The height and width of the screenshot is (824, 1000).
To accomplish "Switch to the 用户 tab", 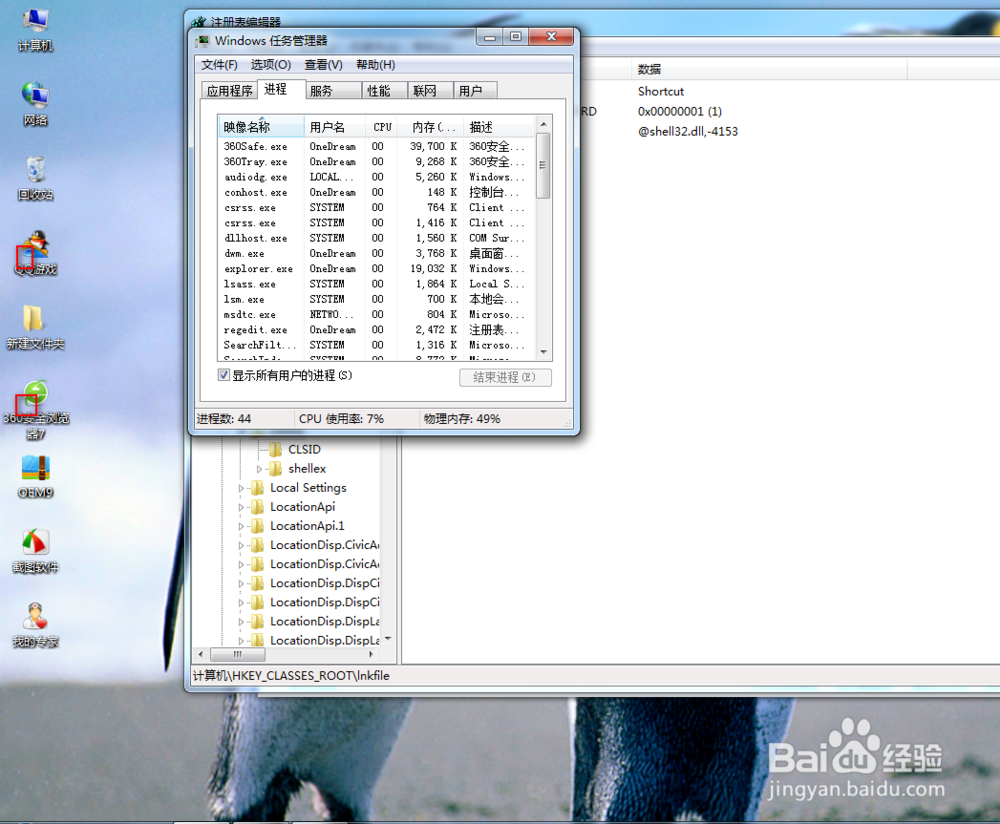I will pos(476,91).
